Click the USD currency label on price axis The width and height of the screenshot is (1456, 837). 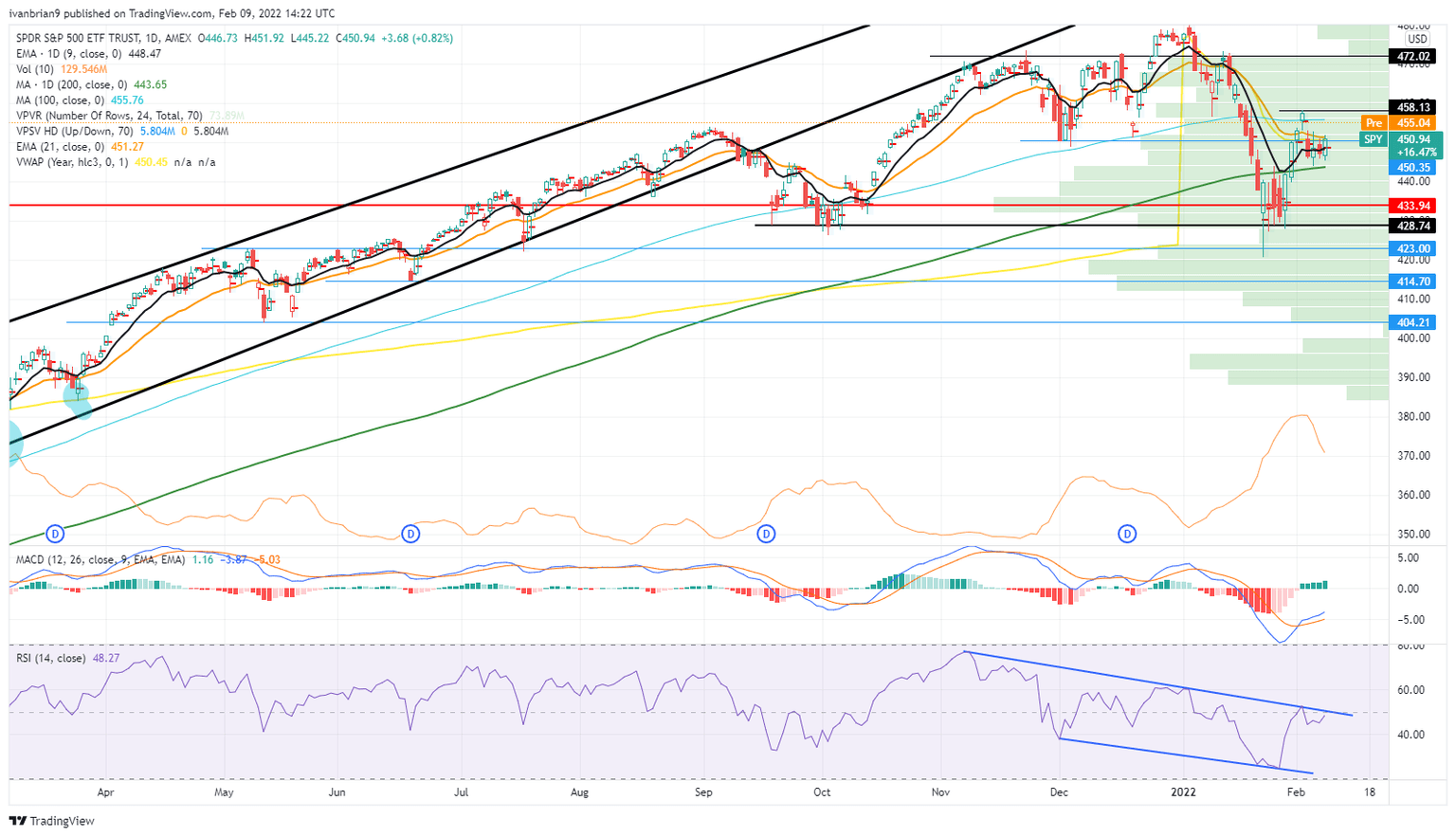[x=1417, y=39]
